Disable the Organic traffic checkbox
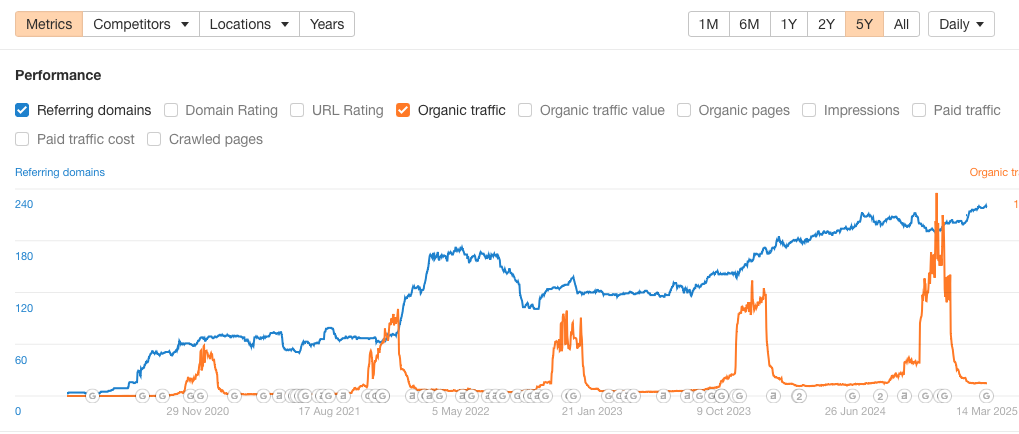Image resolution: width=1019 pixels, height=434 pixels. click(403, 110)
